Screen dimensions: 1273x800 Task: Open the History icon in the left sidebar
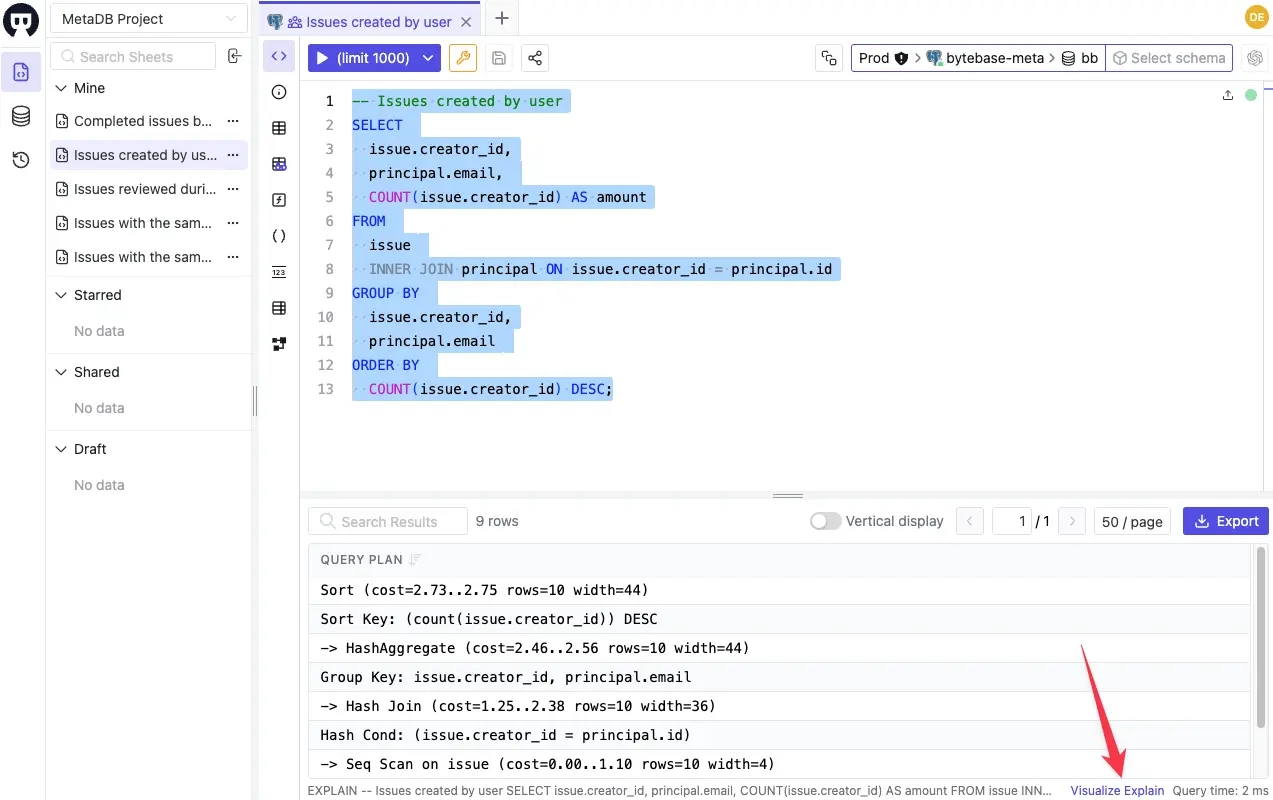point(21,160)
